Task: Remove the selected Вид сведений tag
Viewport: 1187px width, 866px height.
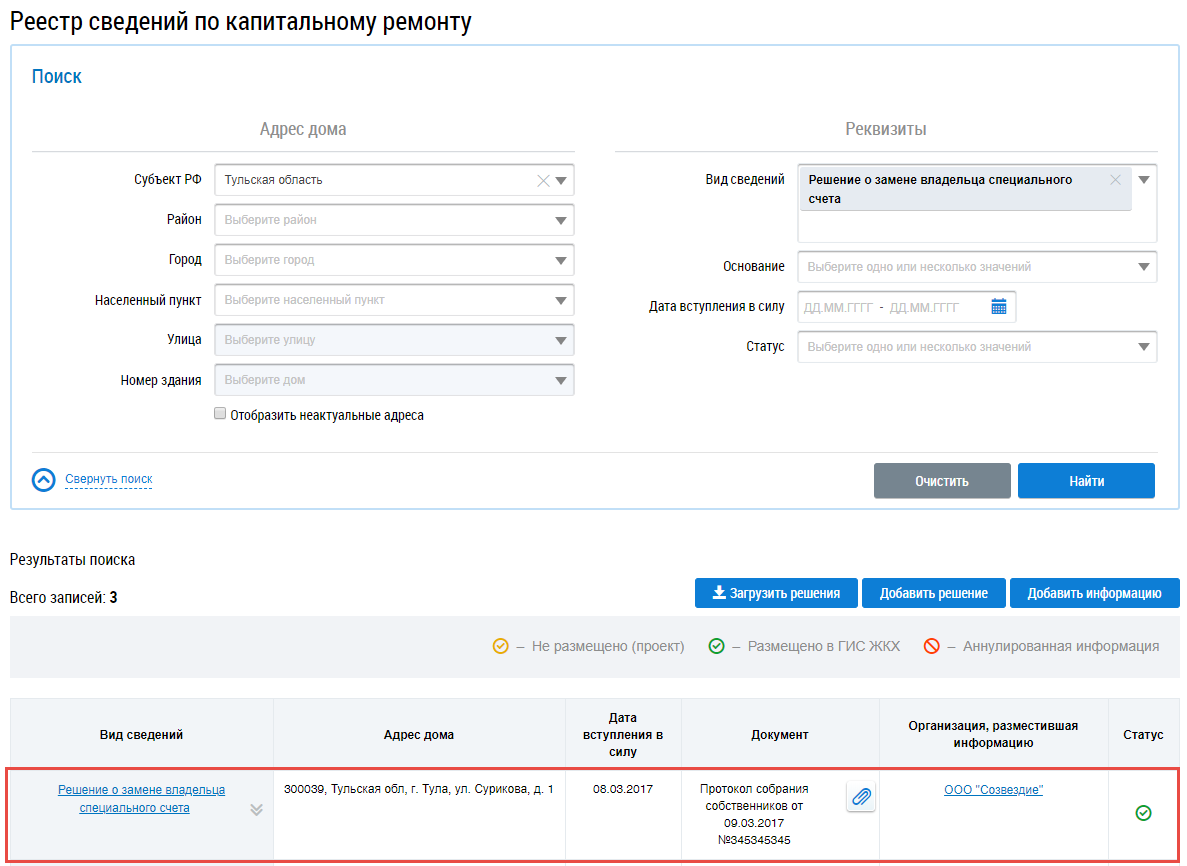Action: tap(1115, 180)
